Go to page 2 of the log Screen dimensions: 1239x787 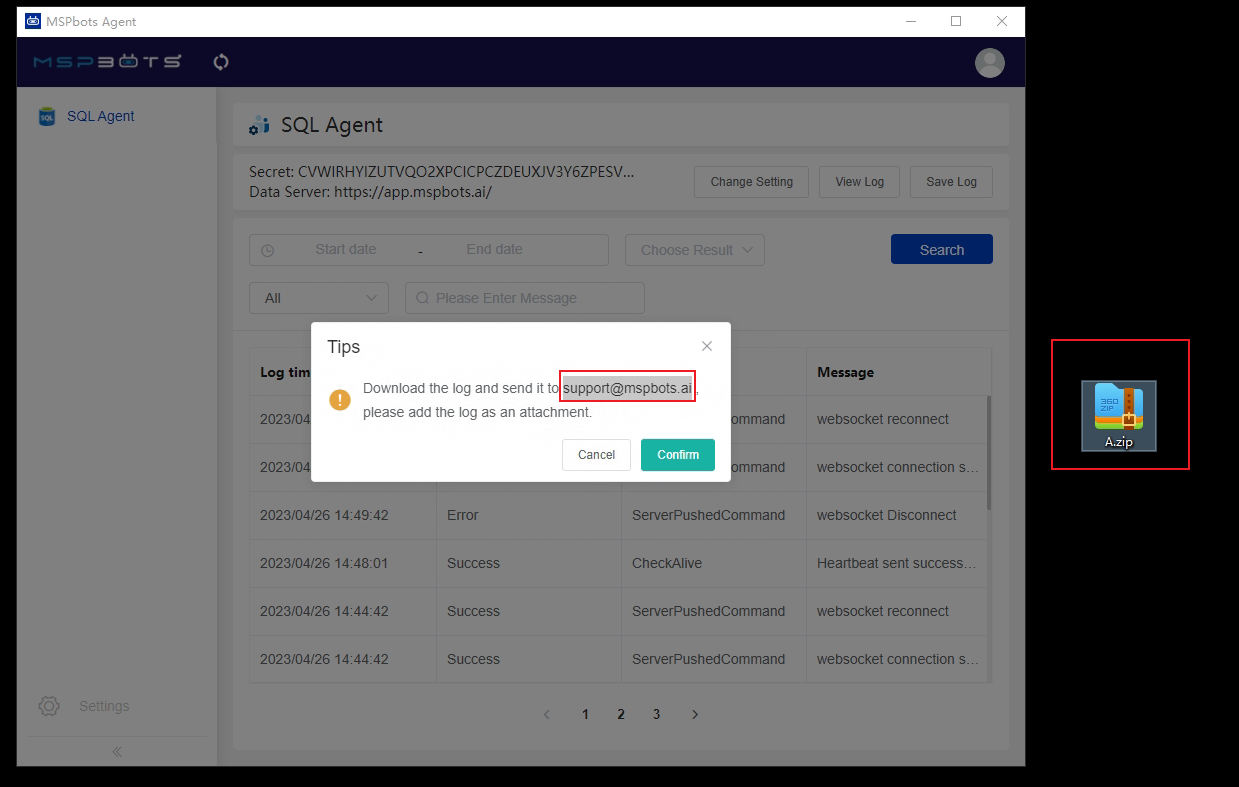[x=621, y=714]
